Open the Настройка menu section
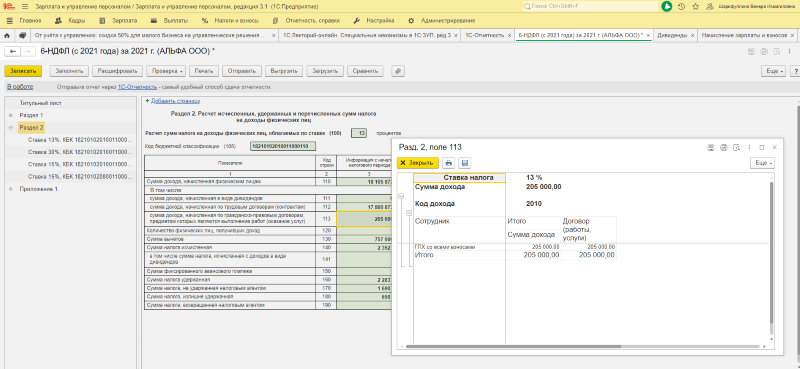Screen dimensions: 800x369 click(x=373, y=21)
